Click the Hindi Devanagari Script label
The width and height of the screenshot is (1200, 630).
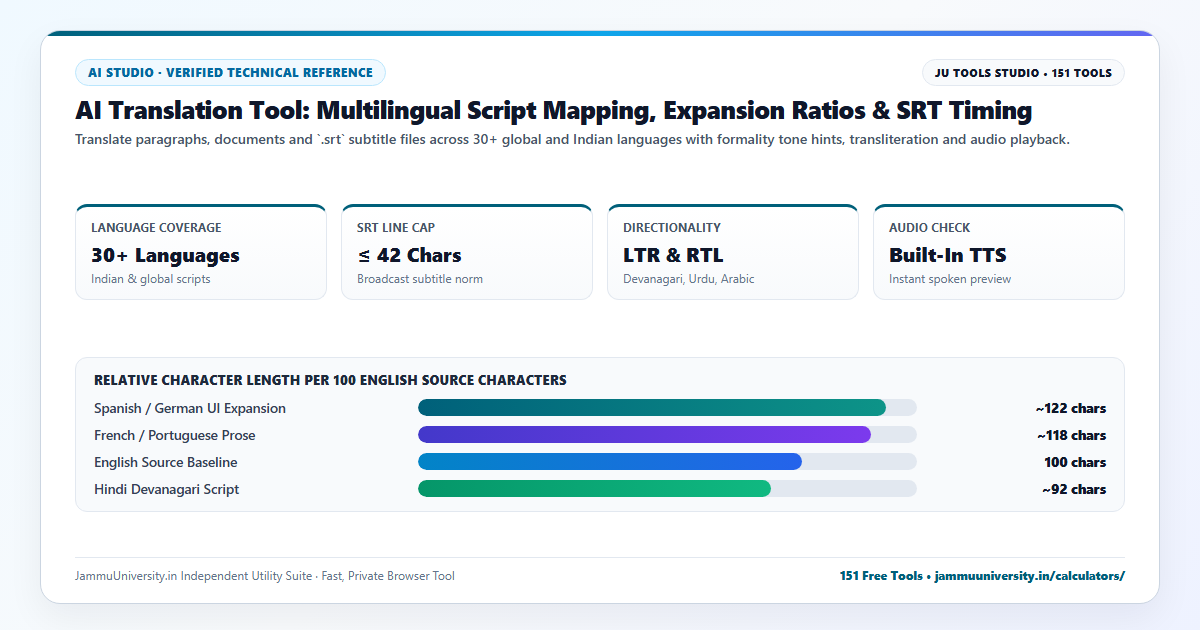[167, 489]
